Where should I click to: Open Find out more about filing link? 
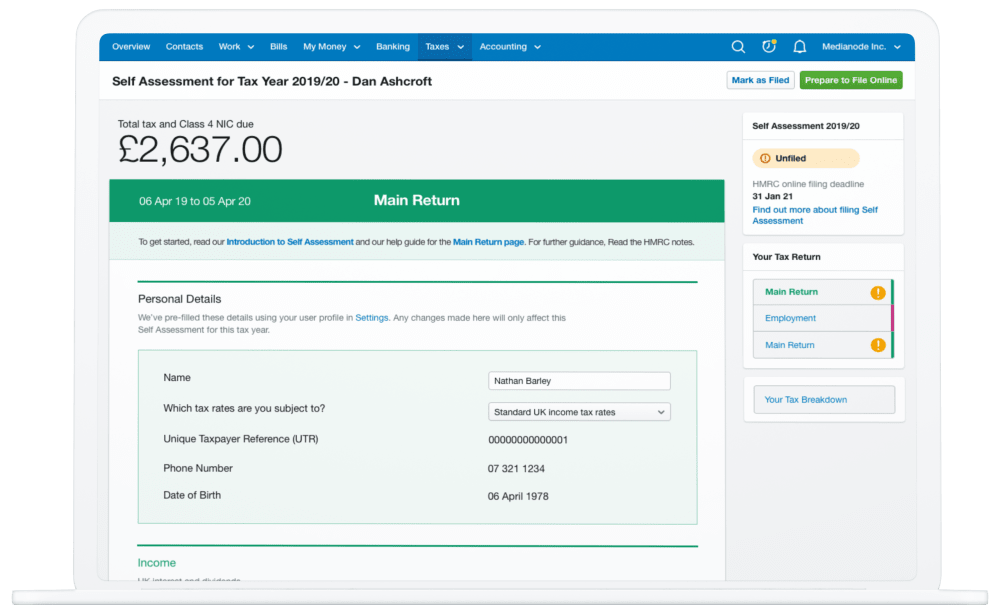[815, 215]
